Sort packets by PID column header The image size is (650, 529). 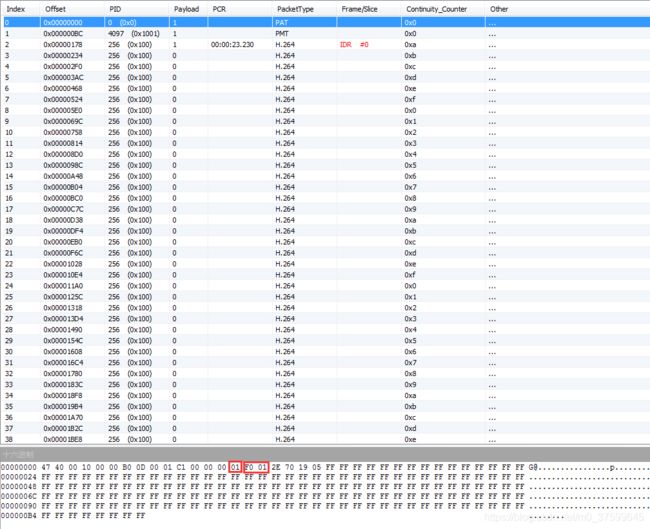115,9
